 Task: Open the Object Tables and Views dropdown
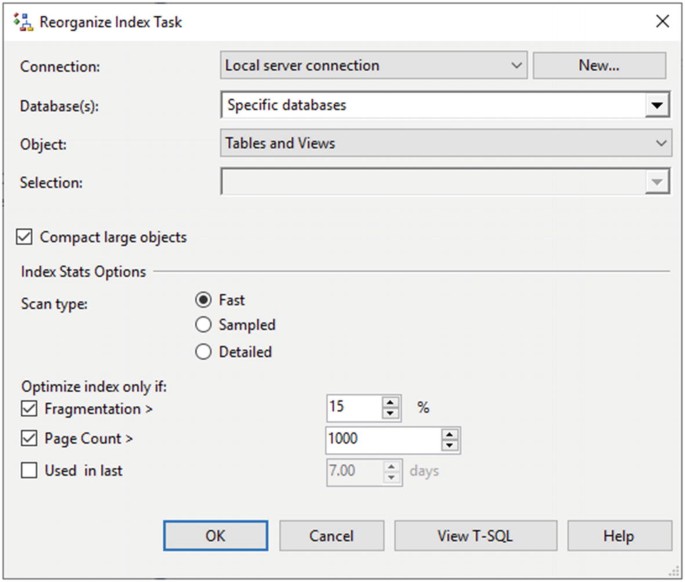pos(661,144)
